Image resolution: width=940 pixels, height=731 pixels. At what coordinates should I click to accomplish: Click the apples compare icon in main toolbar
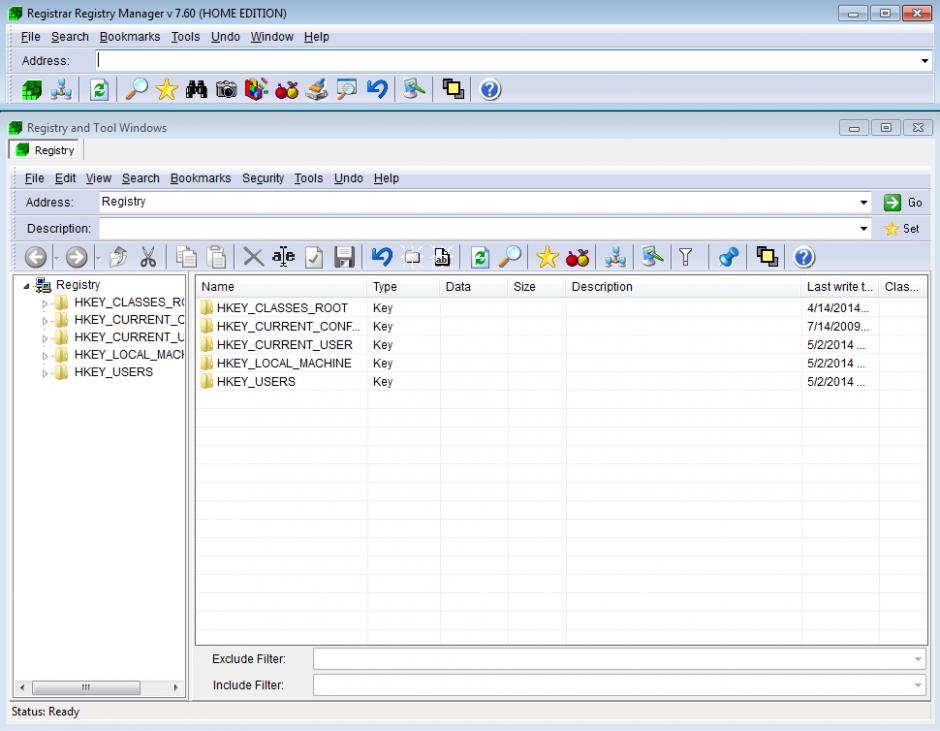[x=287, y=90]
